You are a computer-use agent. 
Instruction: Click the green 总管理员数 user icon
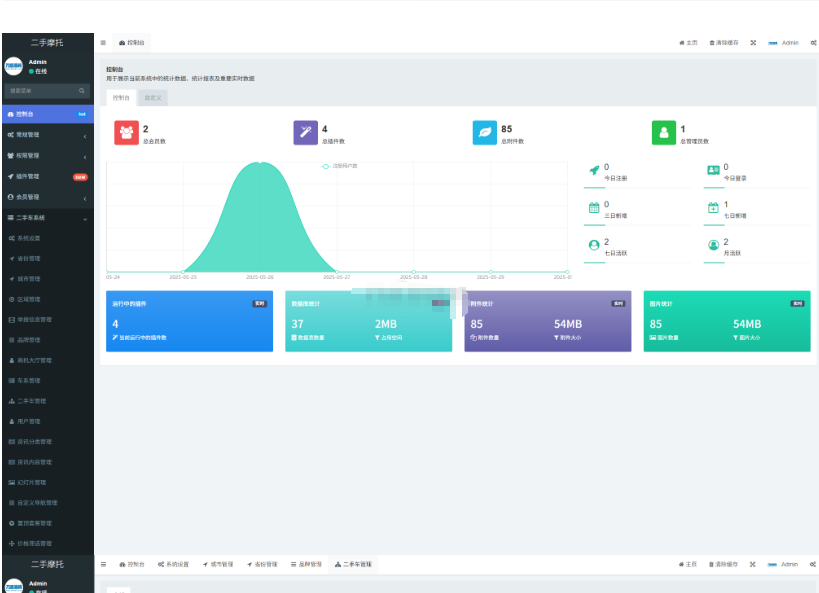[x=664, y=133]
